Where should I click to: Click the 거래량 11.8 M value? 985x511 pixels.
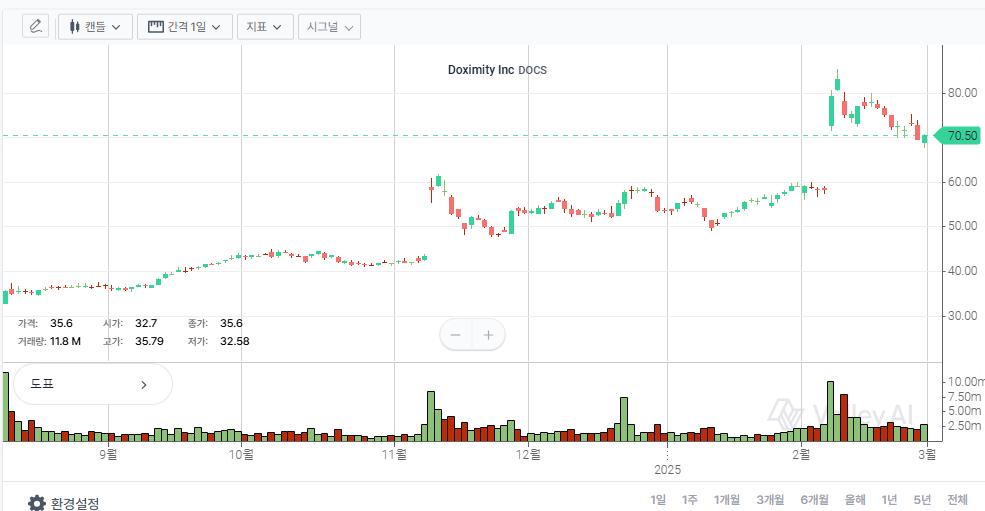click(x=65, y=341)
